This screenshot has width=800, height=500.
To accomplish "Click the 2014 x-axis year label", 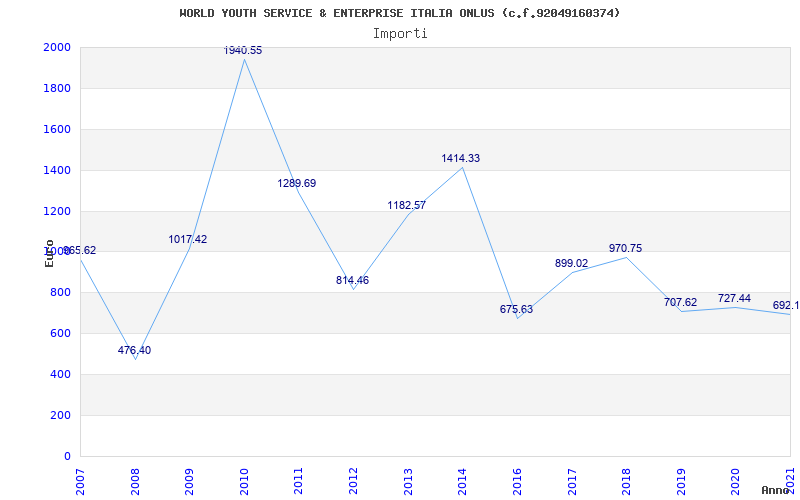I will [462, 481].
